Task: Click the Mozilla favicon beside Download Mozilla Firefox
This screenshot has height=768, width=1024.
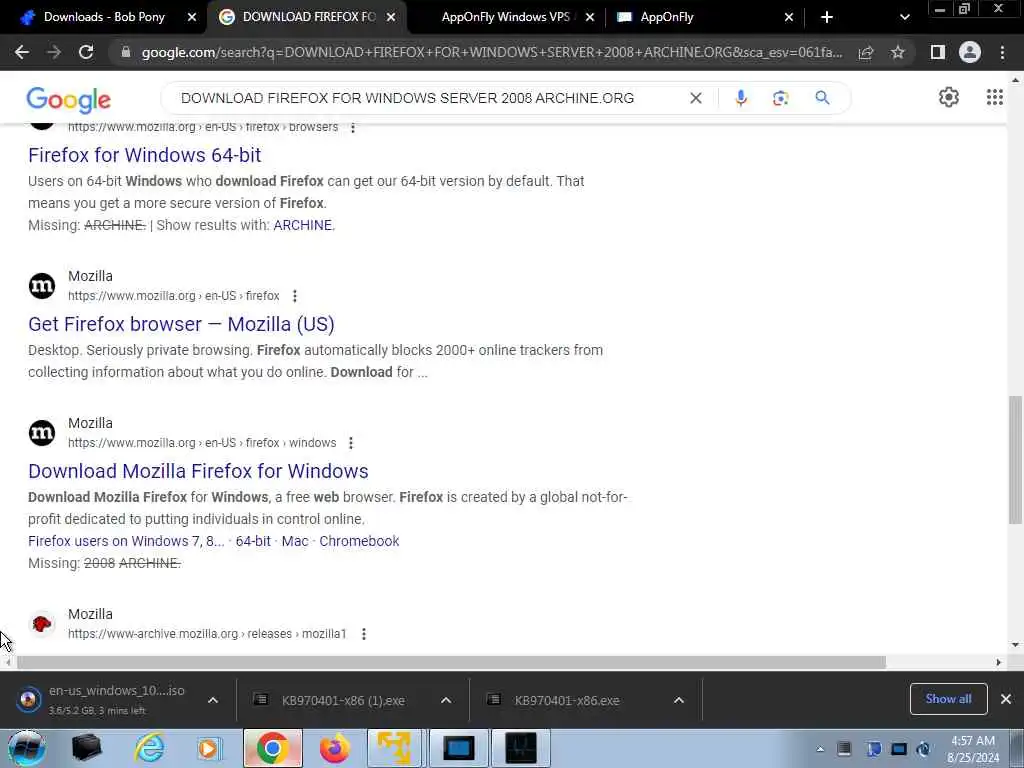Action: click(42, 433)
